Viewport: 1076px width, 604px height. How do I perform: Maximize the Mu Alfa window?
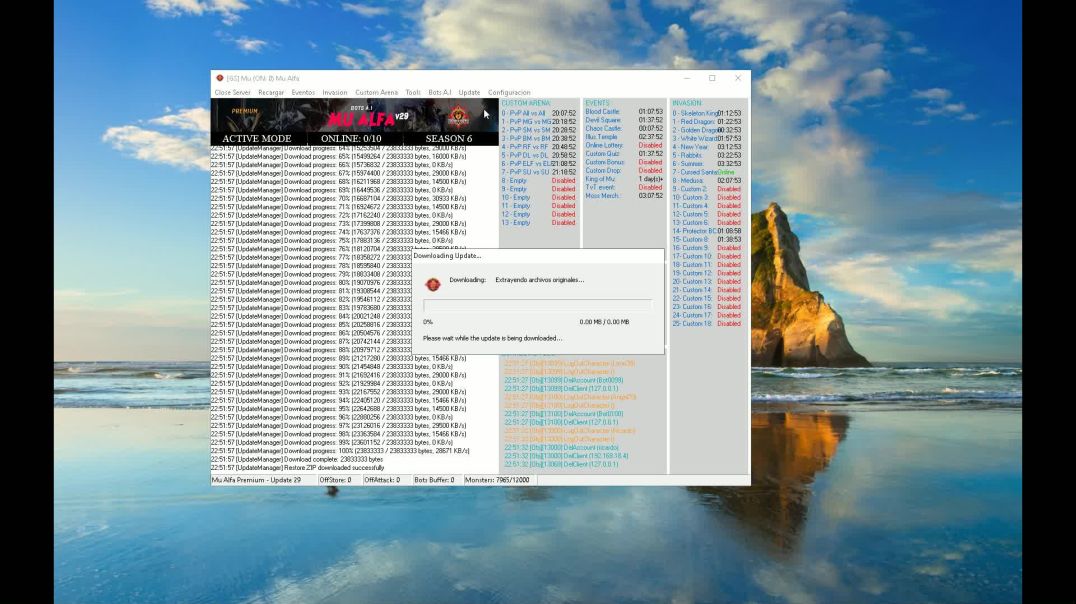[x=712, y=78]
